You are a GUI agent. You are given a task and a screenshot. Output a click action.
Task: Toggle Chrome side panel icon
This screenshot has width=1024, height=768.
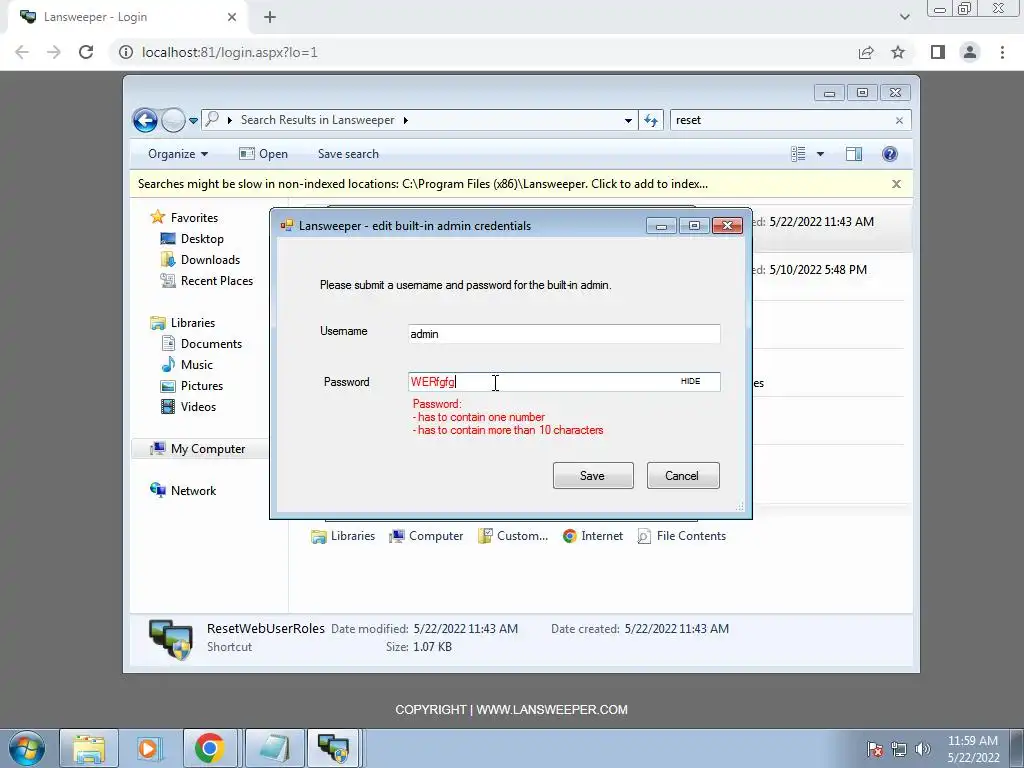[x=938, y=52]
